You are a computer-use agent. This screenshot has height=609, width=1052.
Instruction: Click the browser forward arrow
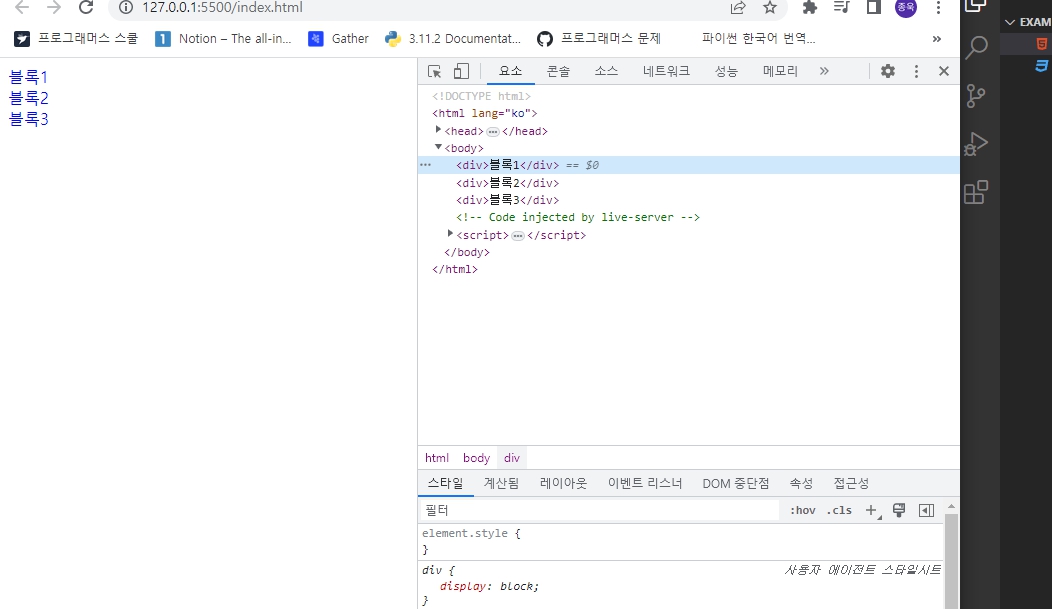pyautogui.click(x=54, y=8)
